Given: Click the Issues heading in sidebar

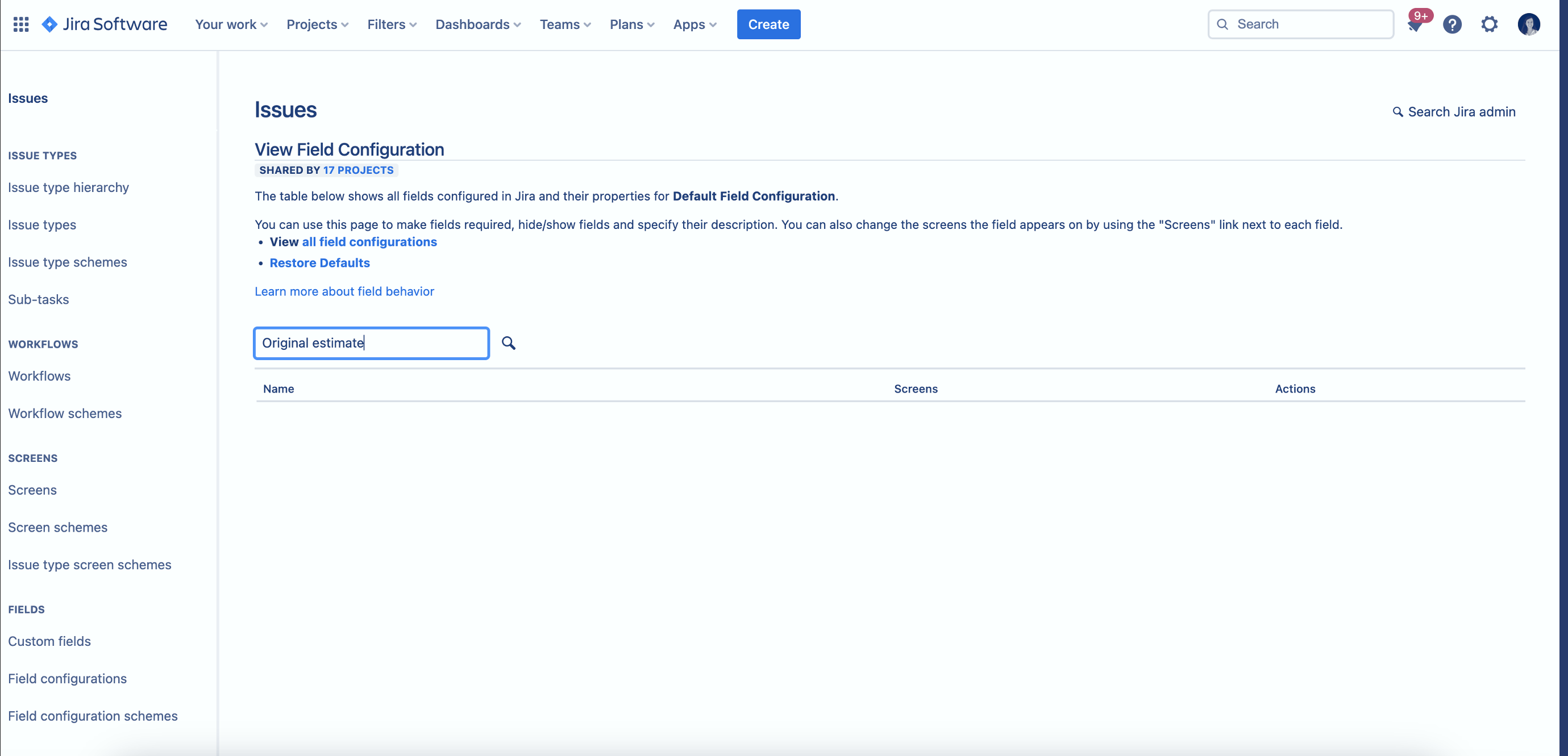Looking at the screenshot, I should [x=28, y=98].
